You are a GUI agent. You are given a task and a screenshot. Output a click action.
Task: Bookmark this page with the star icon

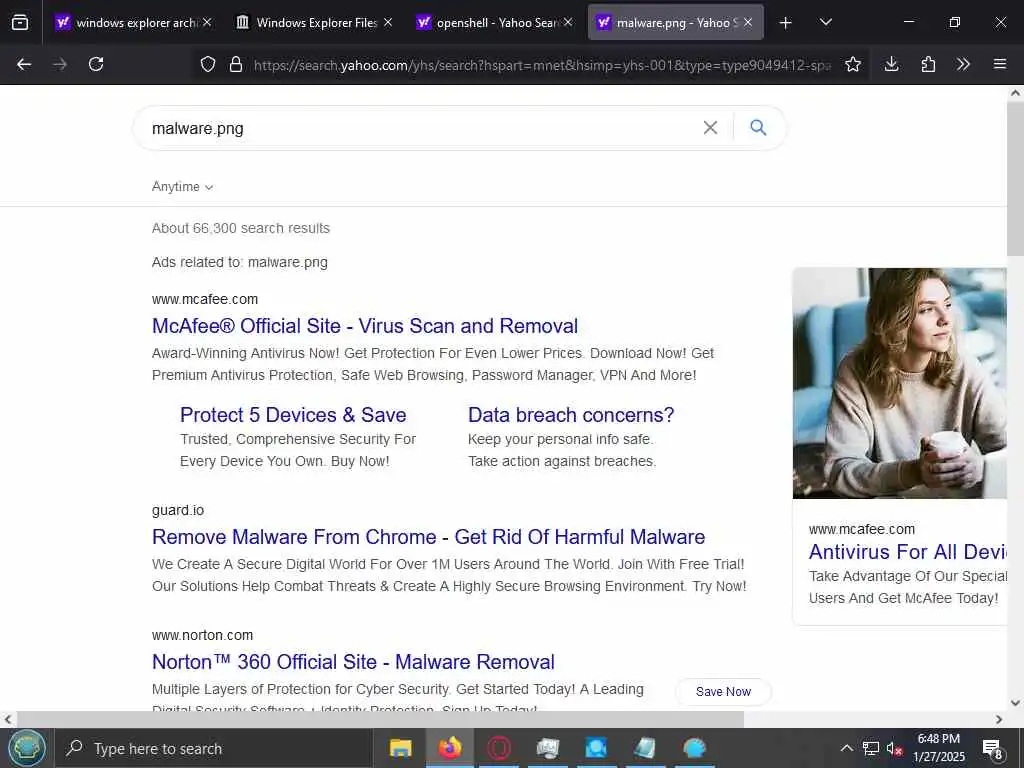pyautogui.click(x=853, y=64)
